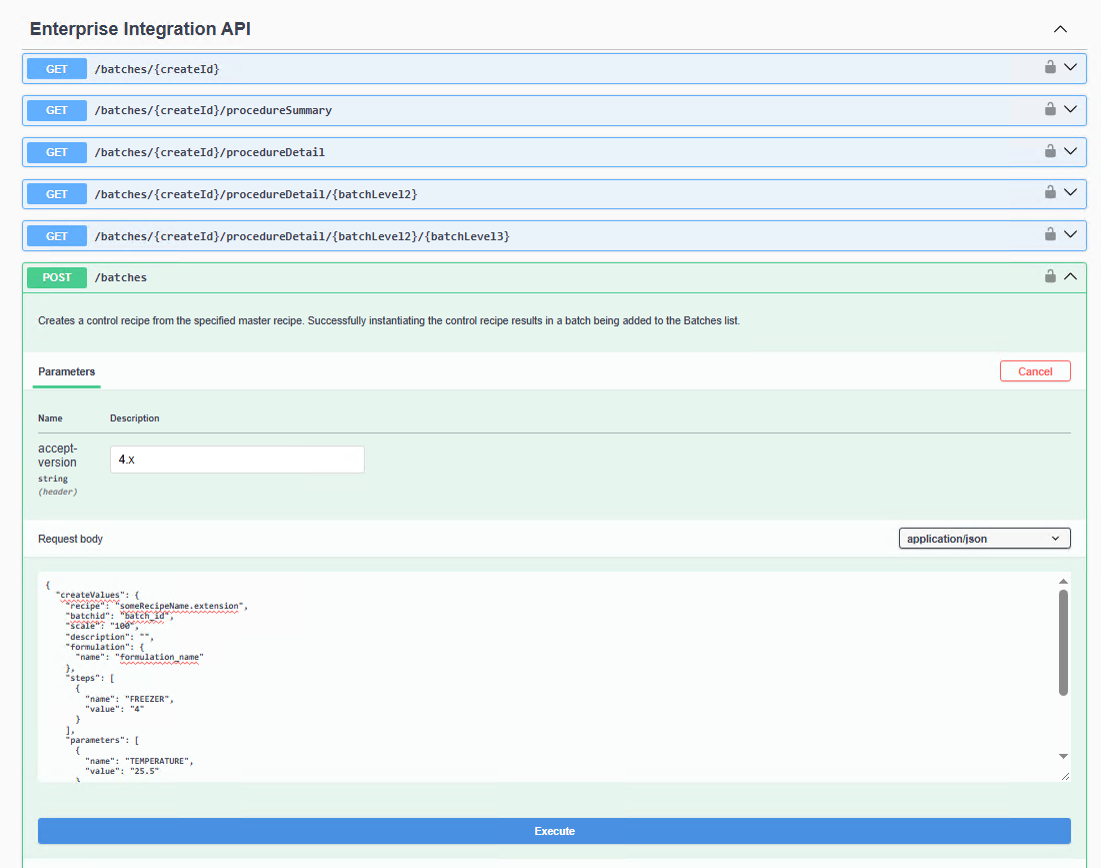
Task: Click the "25.5" value in JSON
Action: click(x=145, y=771)
